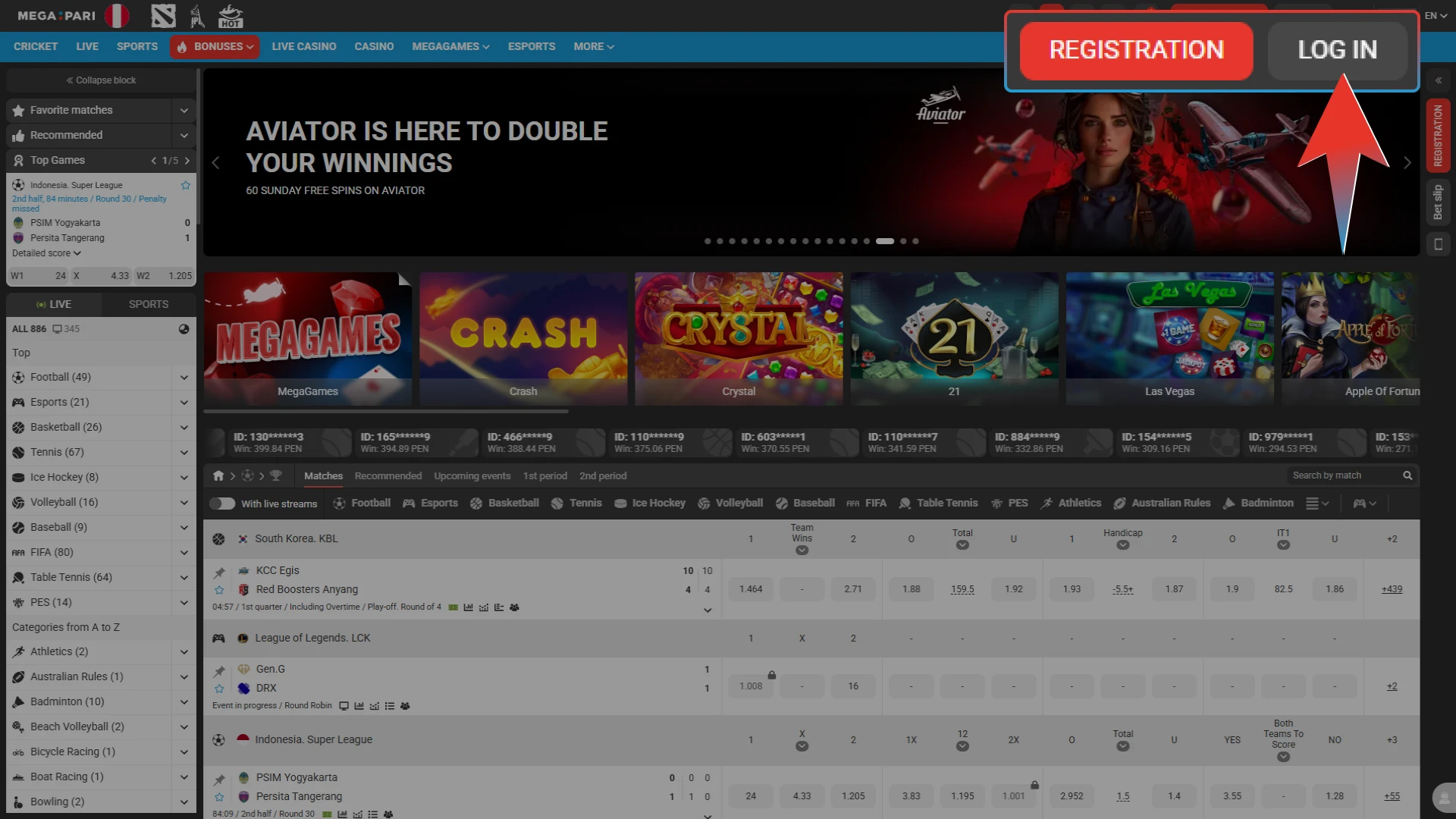Click the live statistics pie icon beside ALL 886
The height and width of the screenshot is (819, 1456).
tap(184, 329)
